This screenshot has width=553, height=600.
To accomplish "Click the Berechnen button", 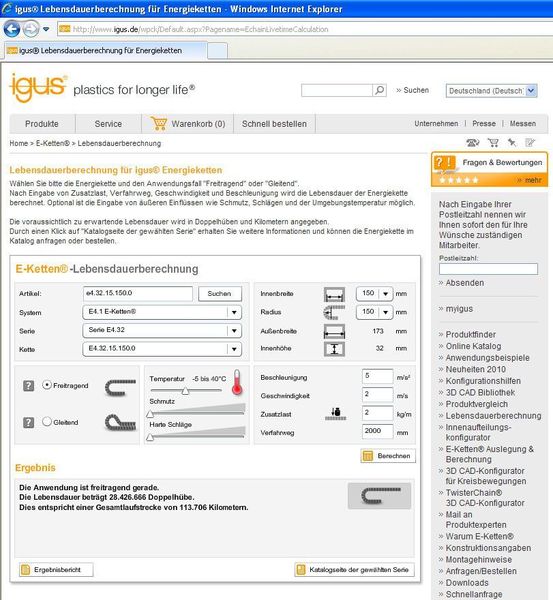I will tap(388, 456).
